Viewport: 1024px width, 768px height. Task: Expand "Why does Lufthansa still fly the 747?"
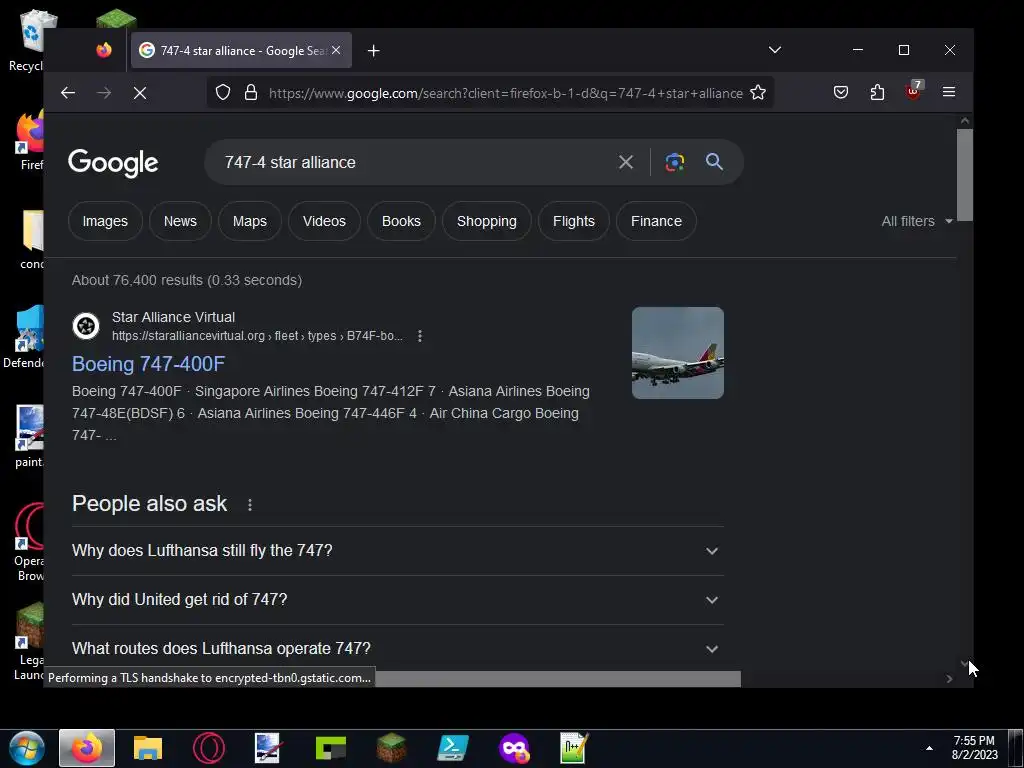(x=398, y=551)
